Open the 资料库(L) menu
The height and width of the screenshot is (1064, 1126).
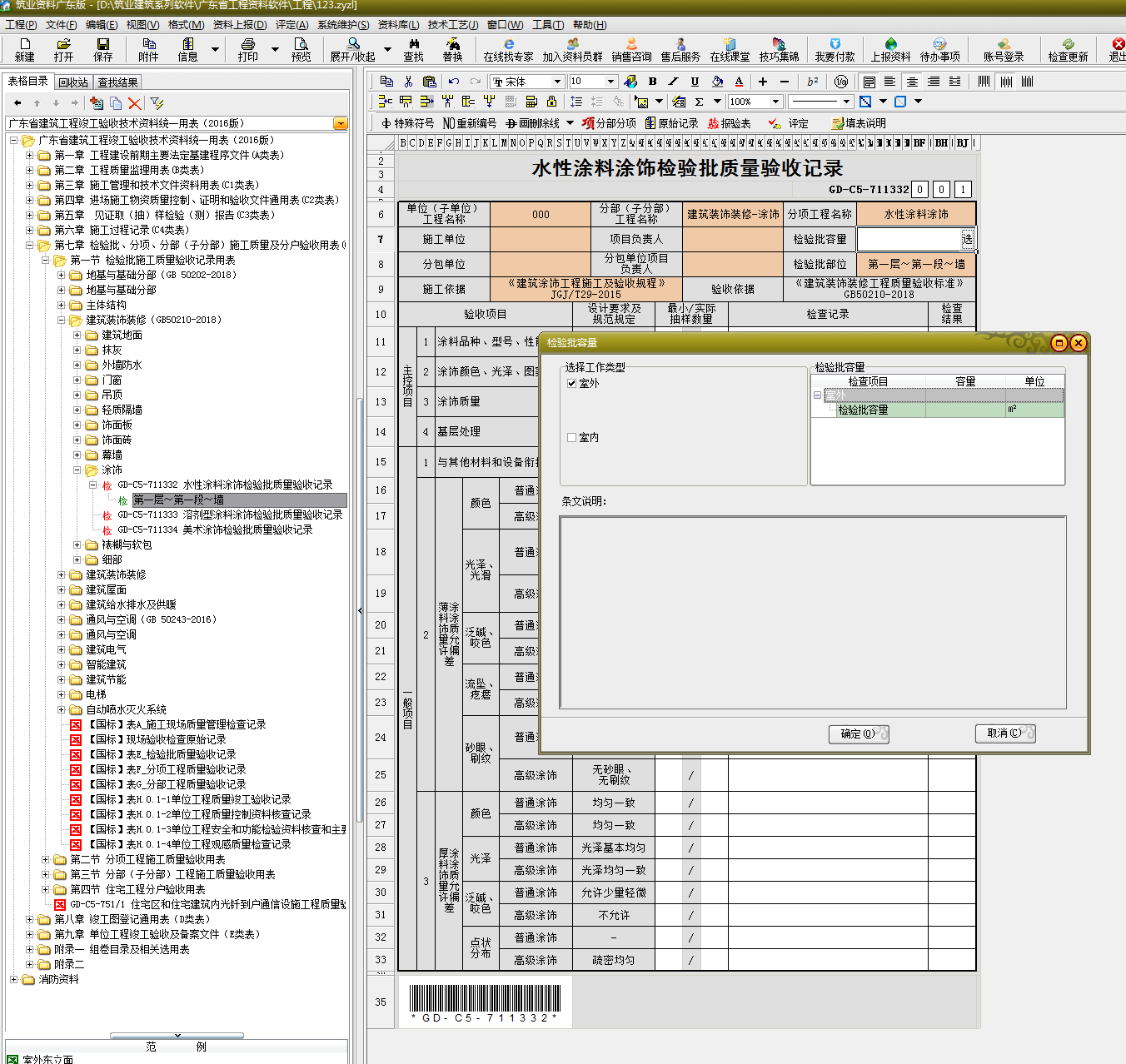point(398,25)
